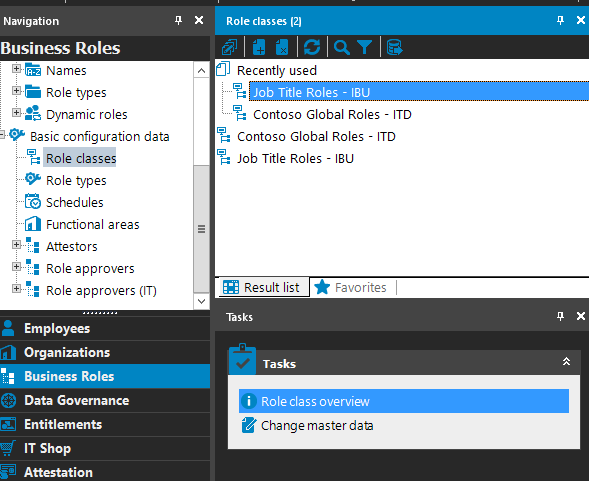Image resolution: width=589 pixels, height=481 pixels.
Task: Pin the Navigation panel
Action: 178,20
